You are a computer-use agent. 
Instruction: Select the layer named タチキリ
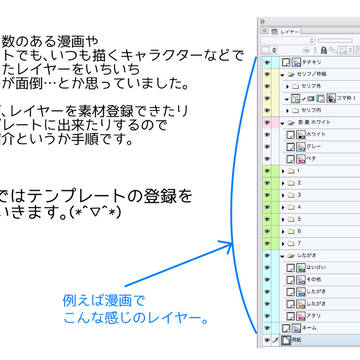[311, 62]
